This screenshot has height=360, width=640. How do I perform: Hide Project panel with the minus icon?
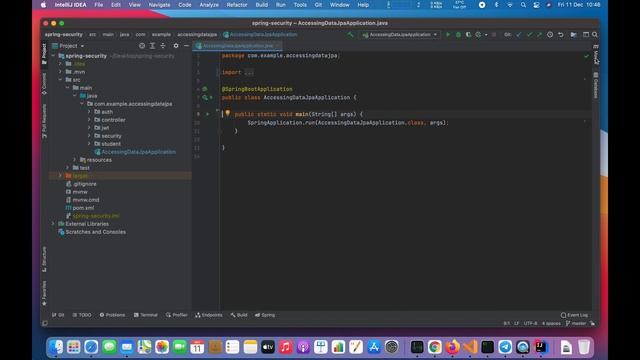[186, 46]
